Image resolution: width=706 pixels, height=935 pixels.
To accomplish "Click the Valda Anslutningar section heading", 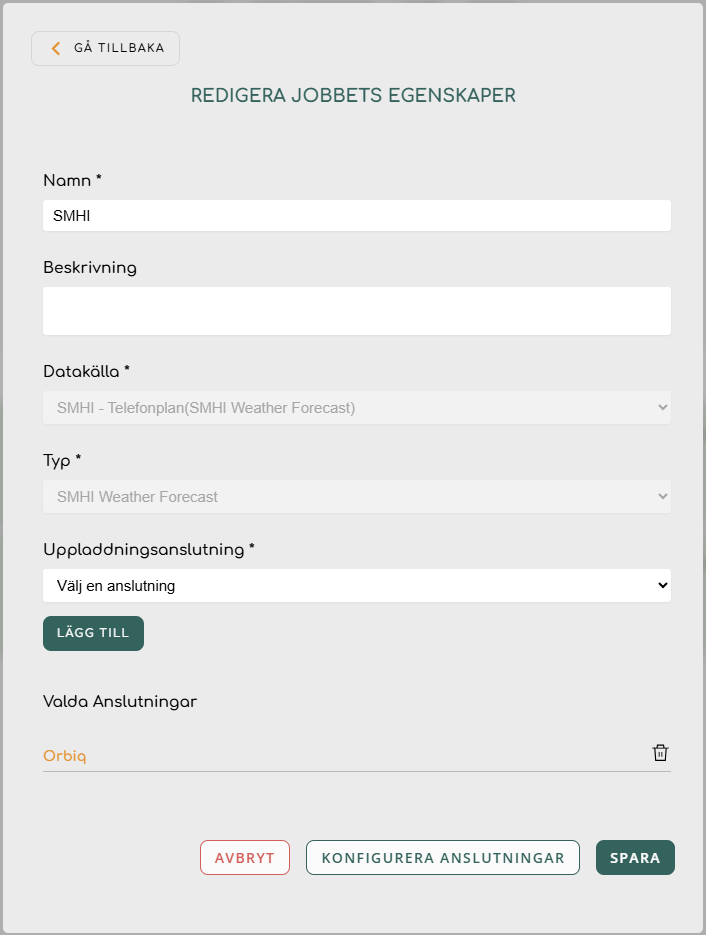I will pyautogui.click(x=120, y=701).
